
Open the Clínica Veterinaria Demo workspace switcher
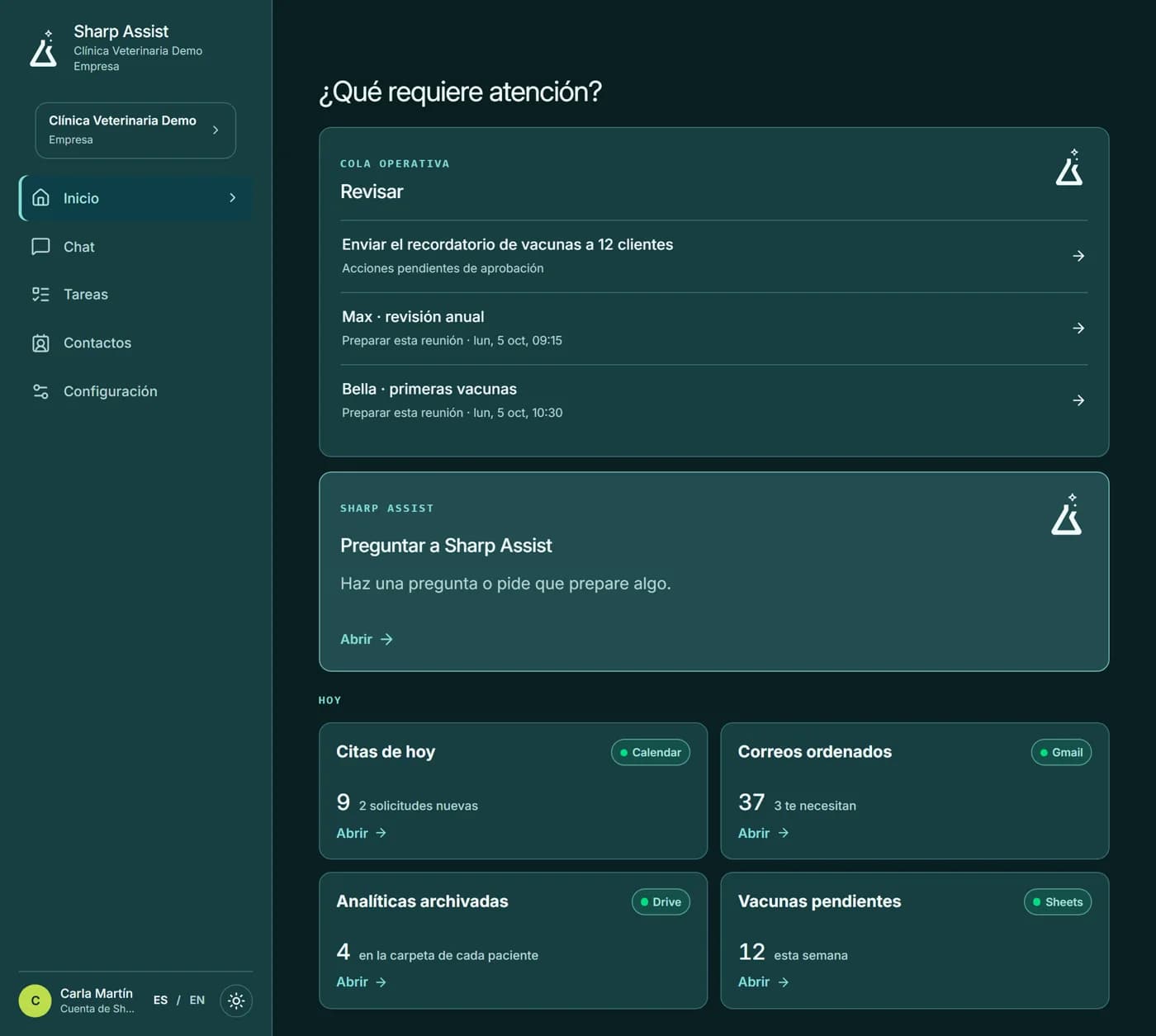(x=135, y=130)
